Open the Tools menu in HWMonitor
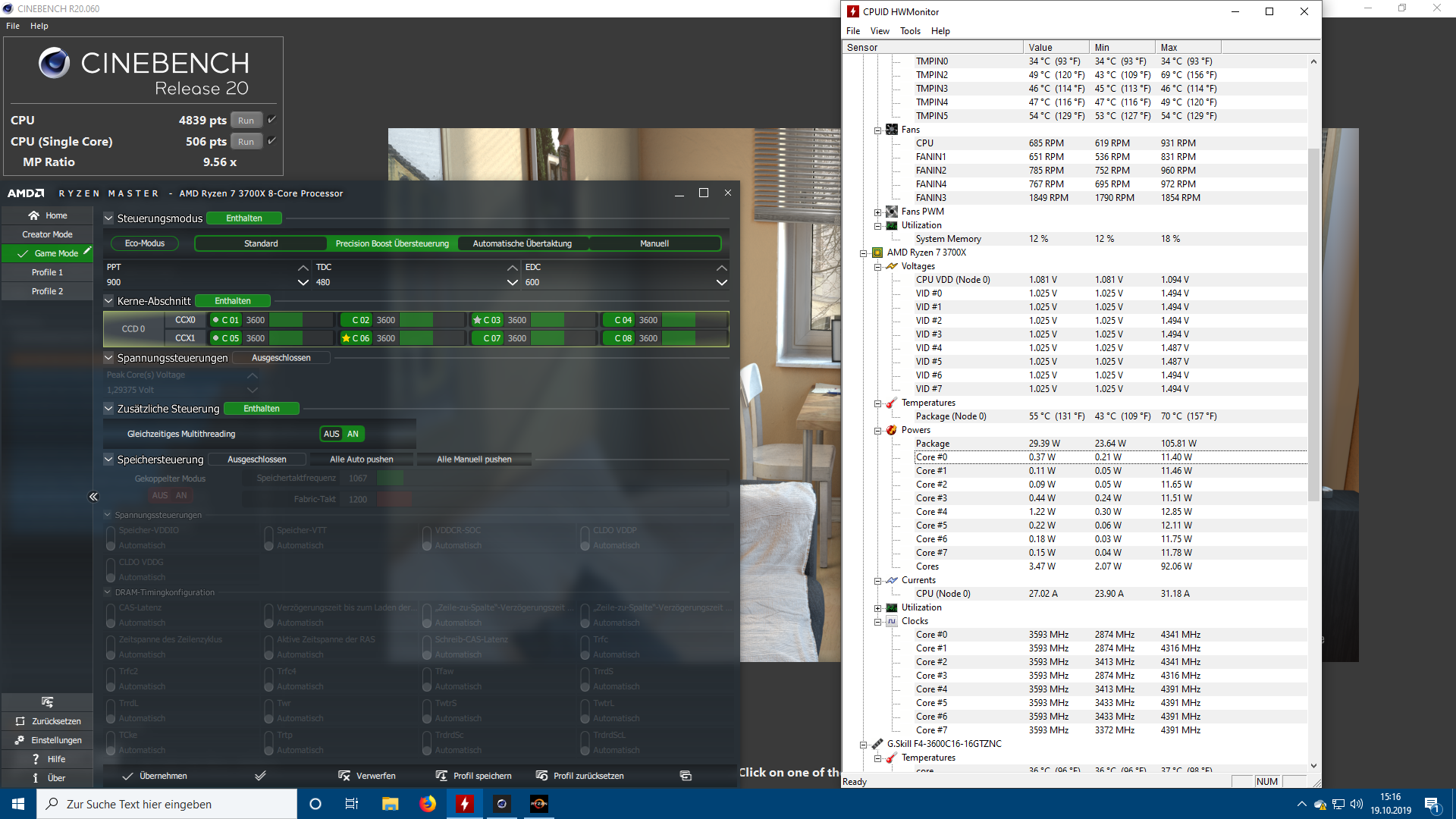1456x819 pixels. pyautogui.click(x=910, y=31)
